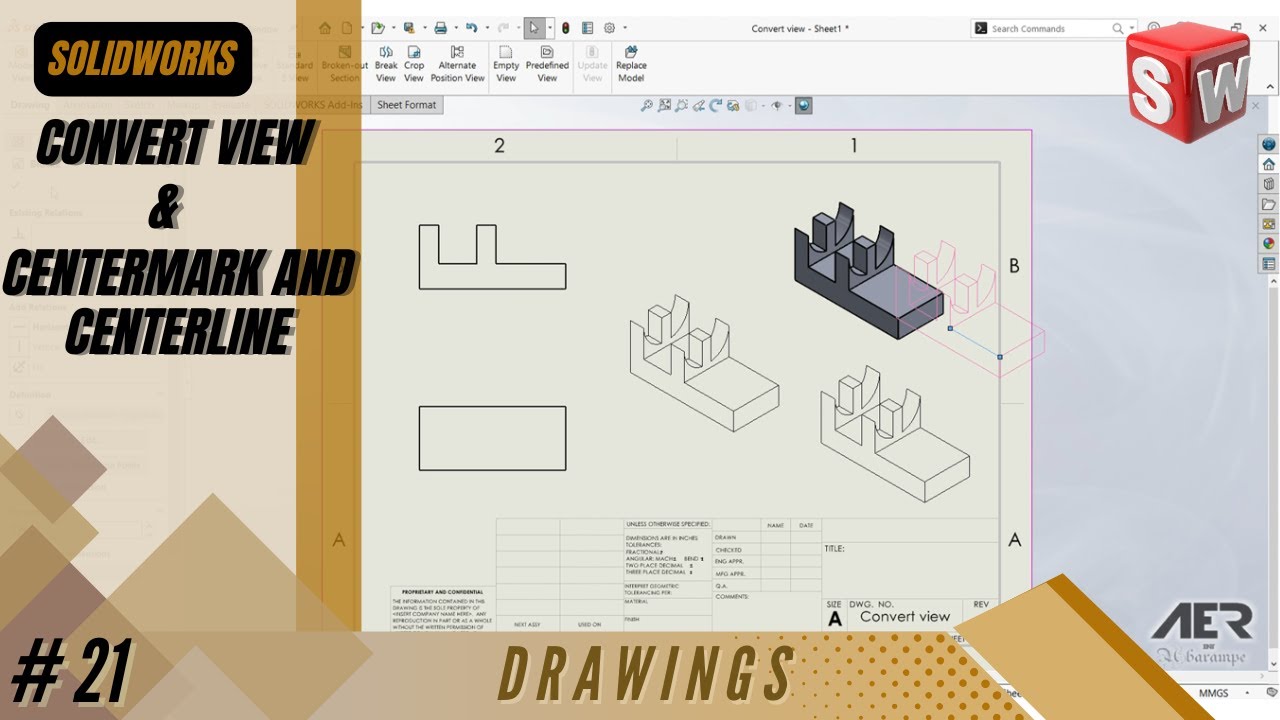Toggle the highlighted heads-up view button
The image size is (1280, 720).
pos(804,105)
